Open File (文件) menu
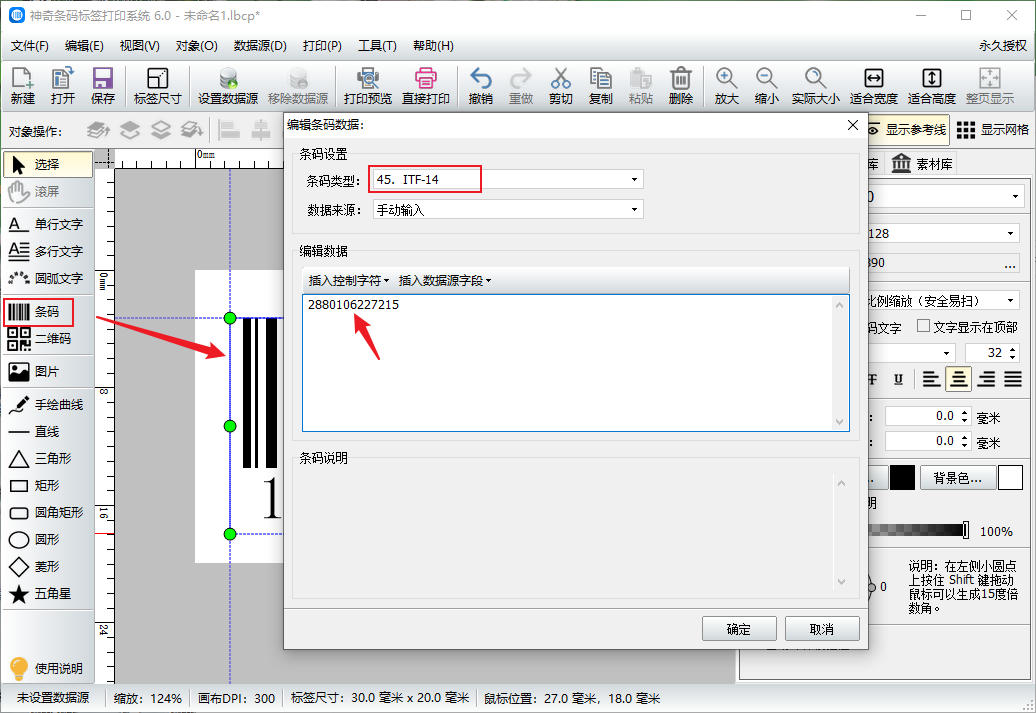Screen dimensions: 1036x713 click(x=30, y=46)
